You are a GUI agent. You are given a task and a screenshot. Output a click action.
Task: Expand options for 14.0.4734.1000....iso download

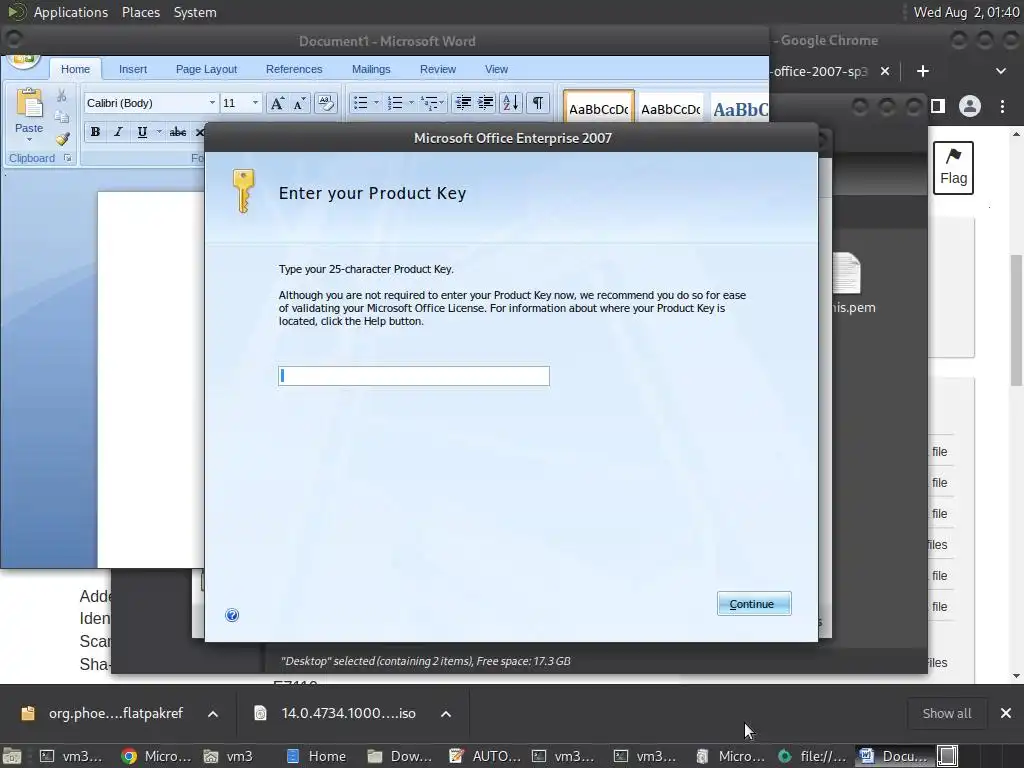click(x=446, y=714)
